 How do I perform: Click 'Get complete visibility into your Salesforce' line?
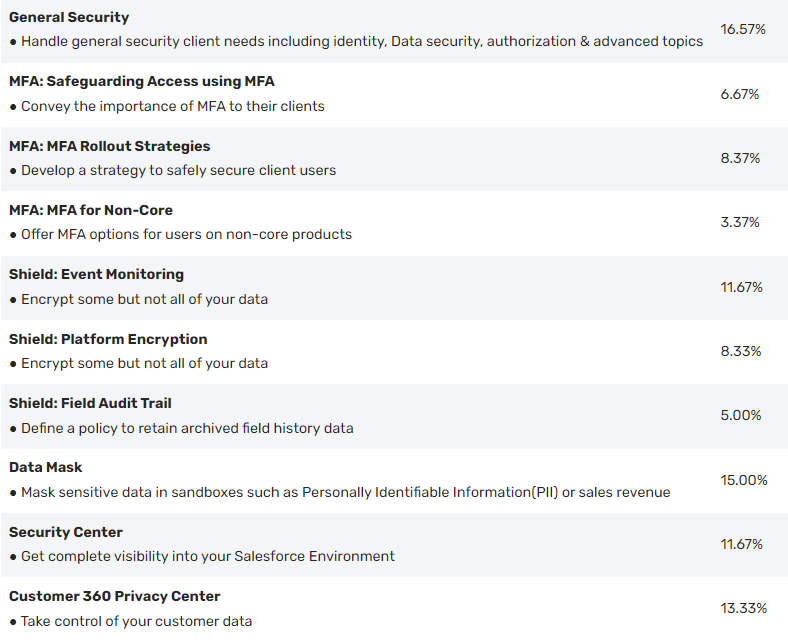click(202, 556)
